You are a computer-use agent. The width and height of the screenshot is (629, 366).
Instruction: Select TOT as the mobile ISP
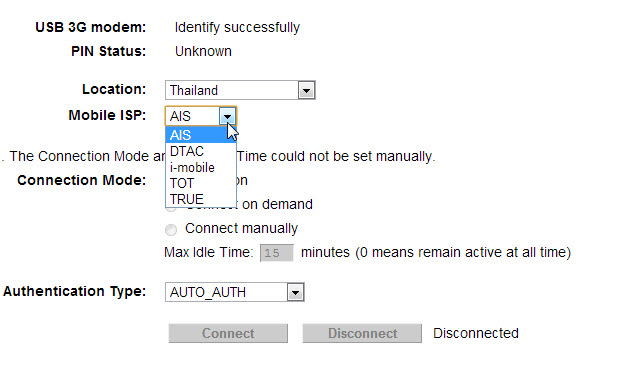201,183
